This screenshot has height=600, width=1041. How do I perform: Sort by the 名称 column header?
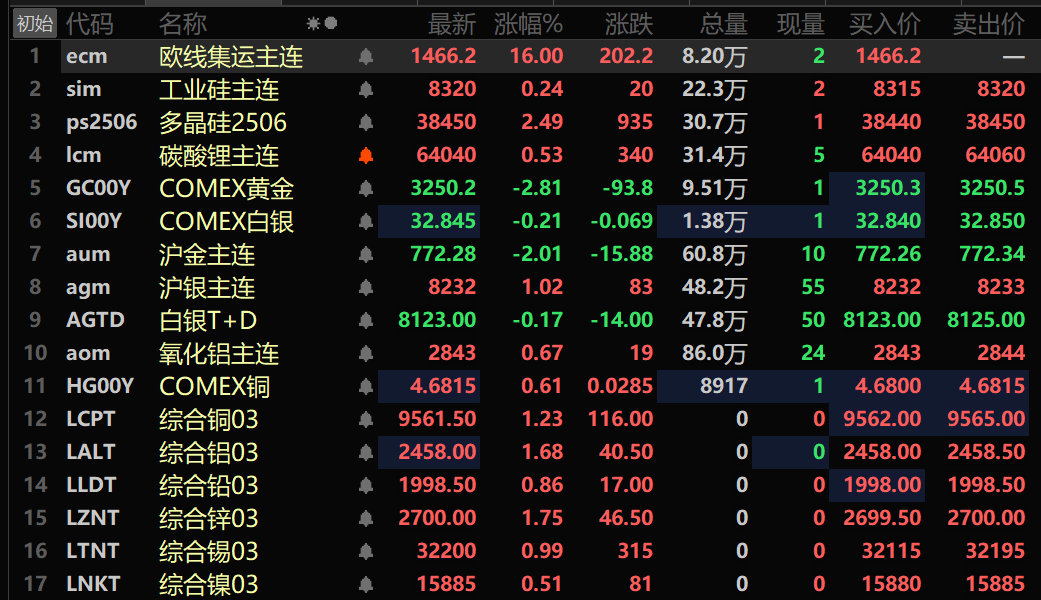coord(183,25)
